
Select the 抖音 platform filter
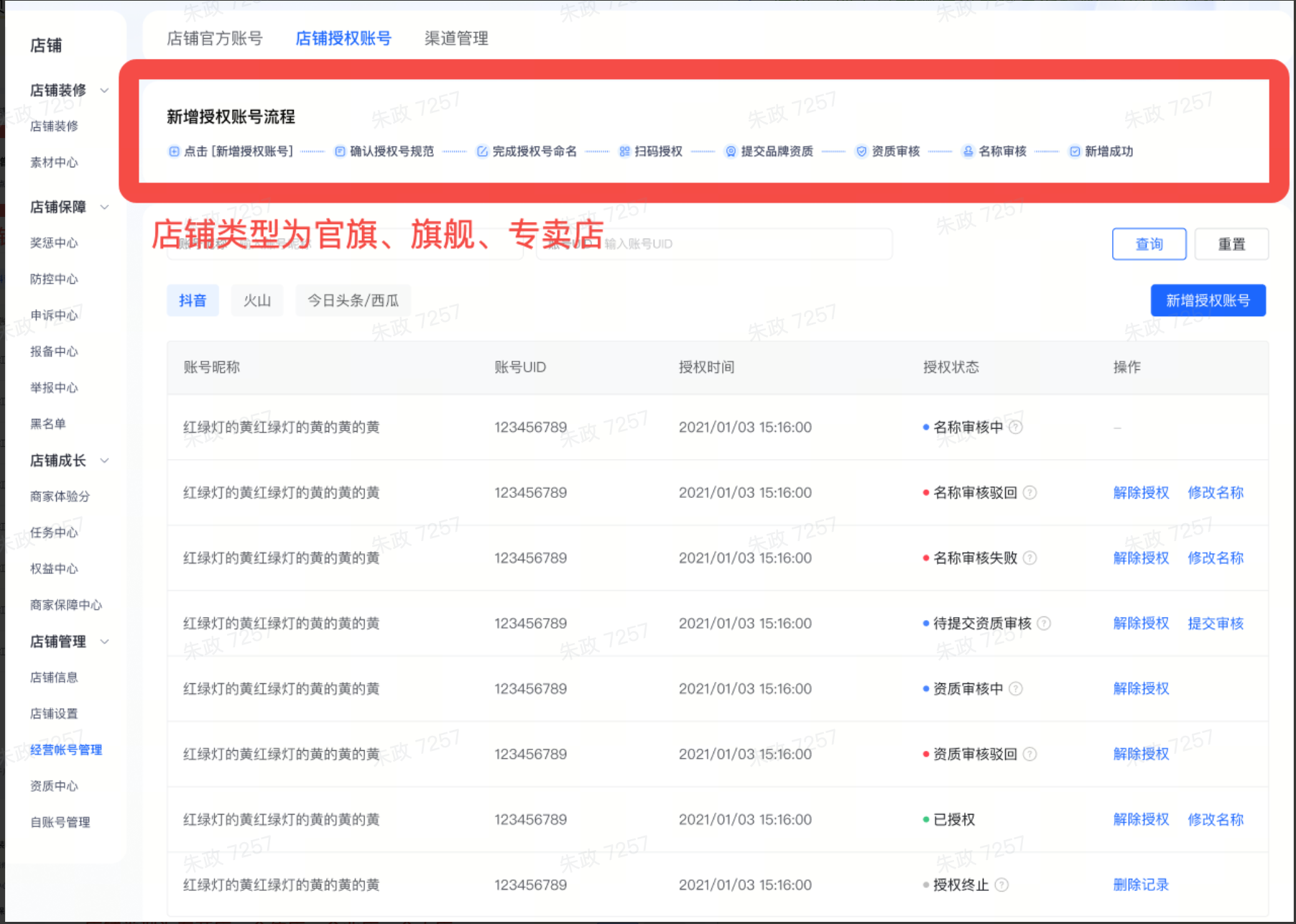click(193, 300)
